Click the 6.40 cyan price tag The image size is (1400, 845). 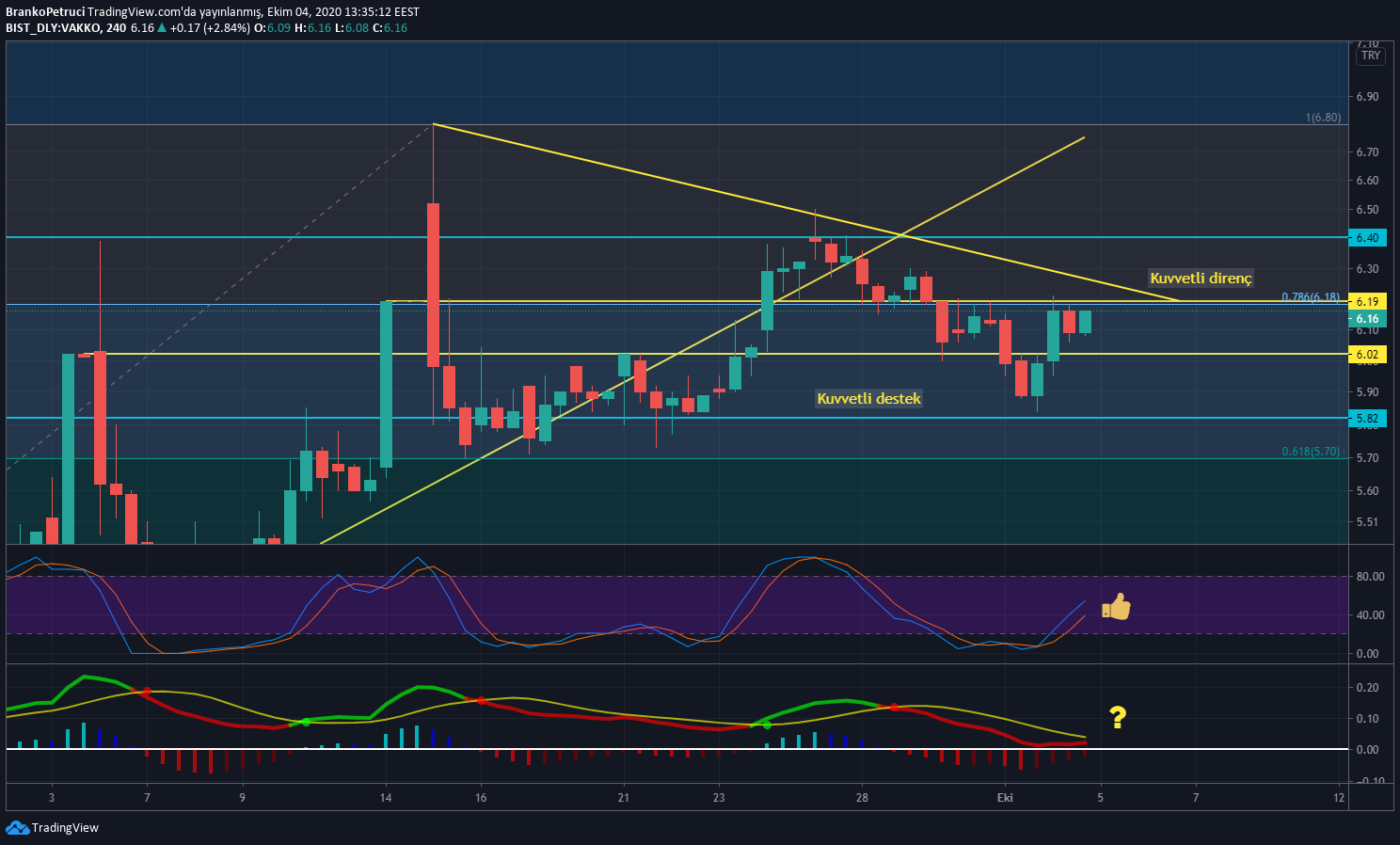(x=1367, y=238)
